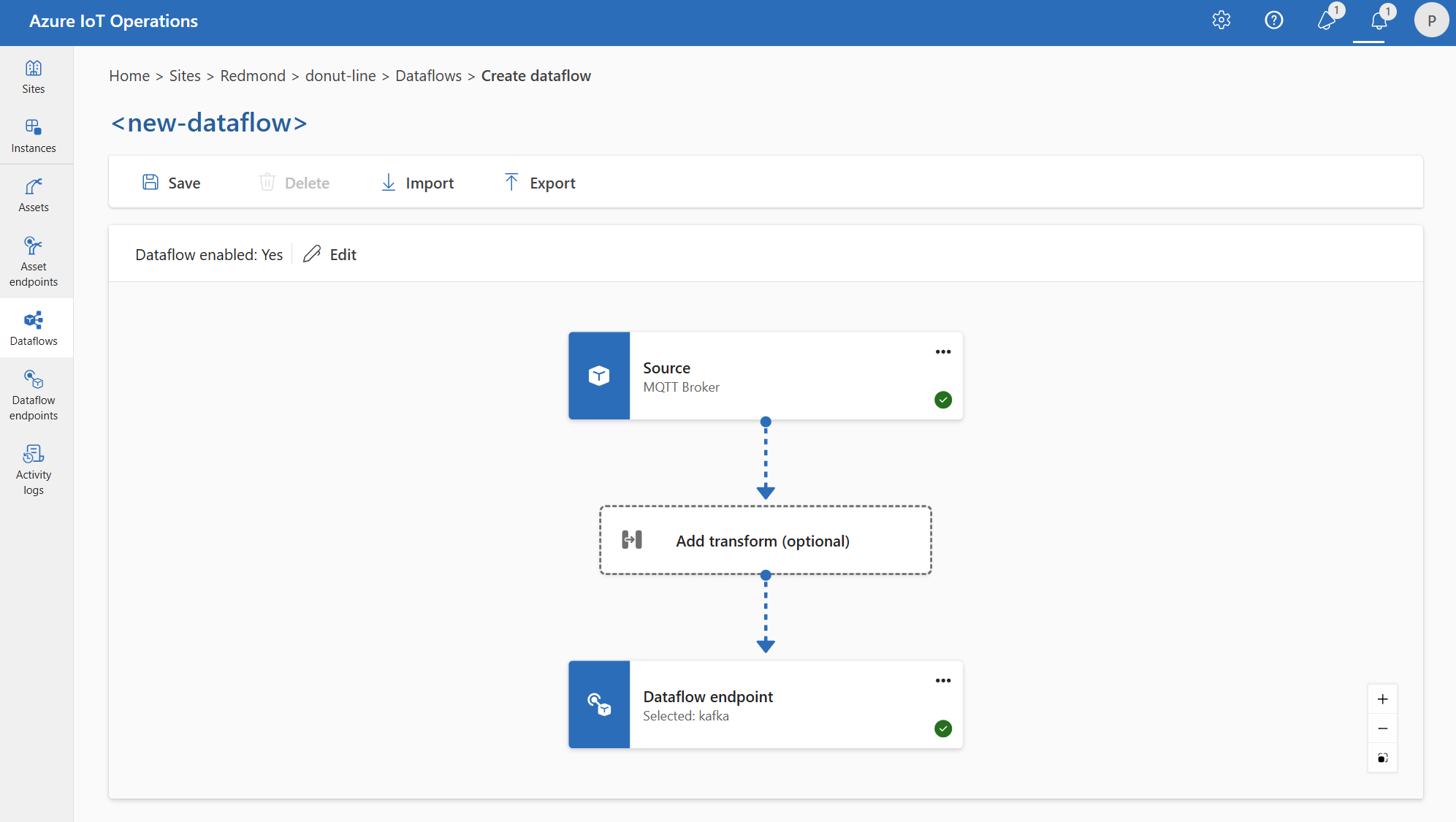
Task: Click the Delete menu item
Action: (x=296, y=182)
